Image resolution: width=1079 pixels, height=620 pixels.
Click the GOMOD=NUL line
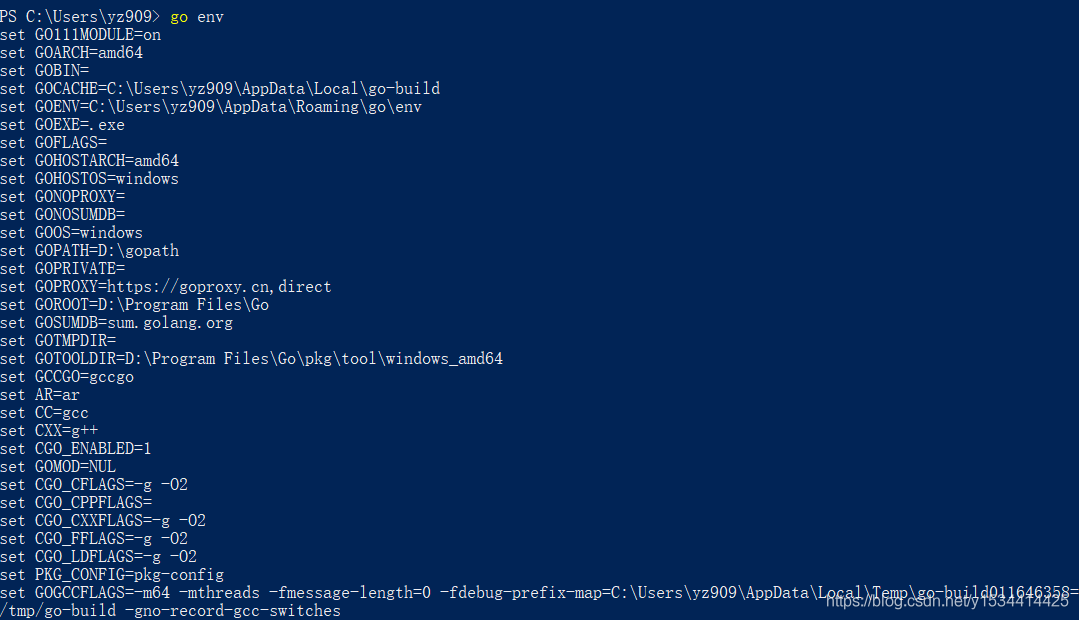click(x=58, y=467)
